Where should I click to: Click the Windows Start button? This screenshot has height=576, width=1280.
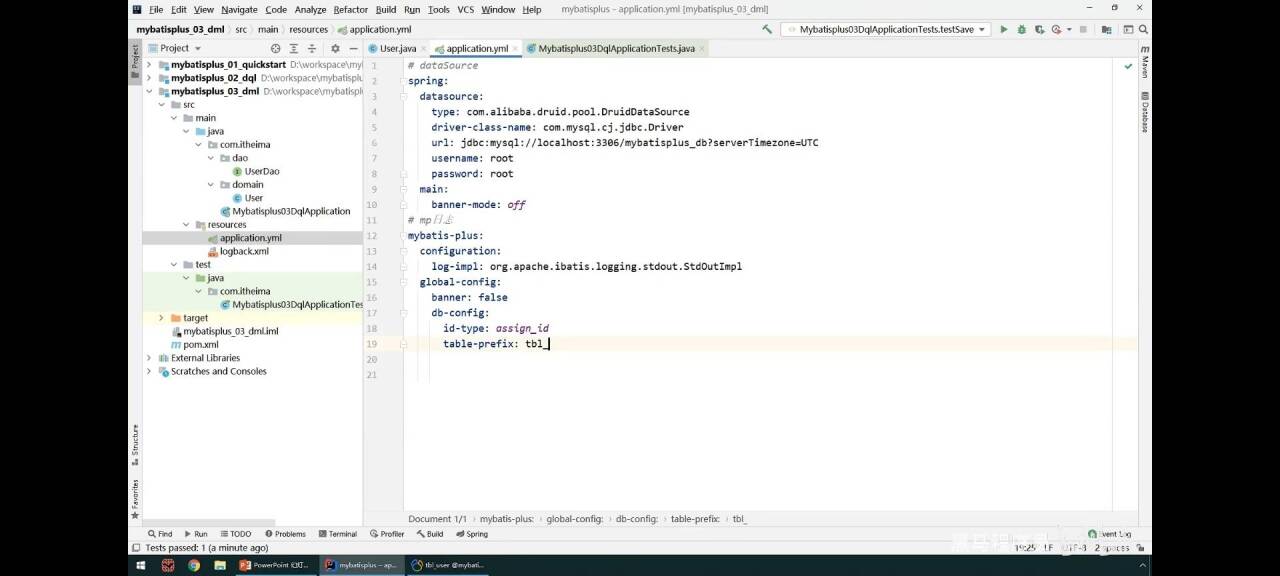139,565
